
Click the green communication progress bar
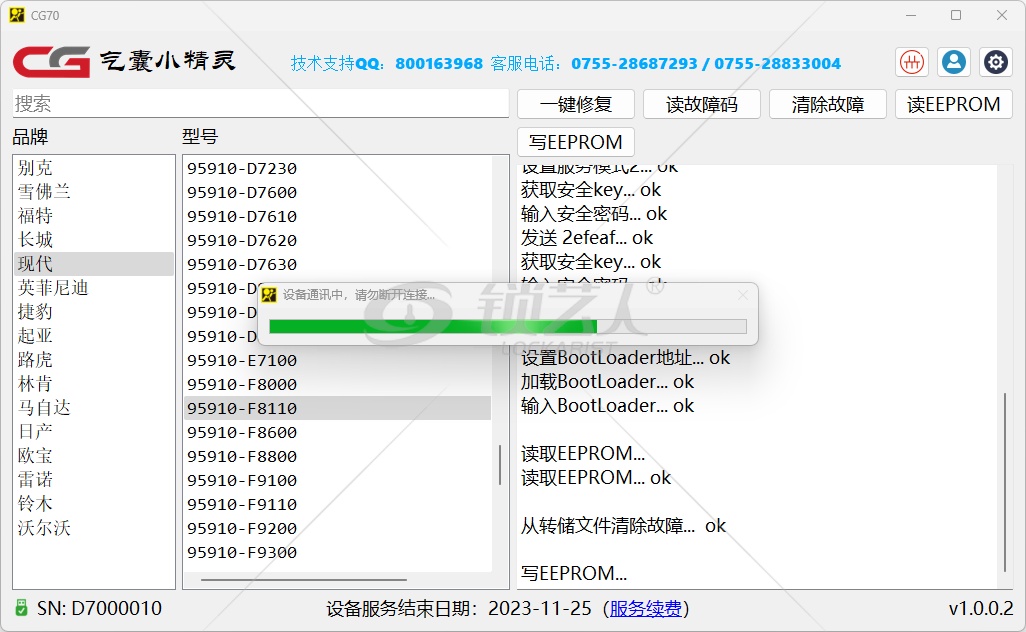click(508, 326)
